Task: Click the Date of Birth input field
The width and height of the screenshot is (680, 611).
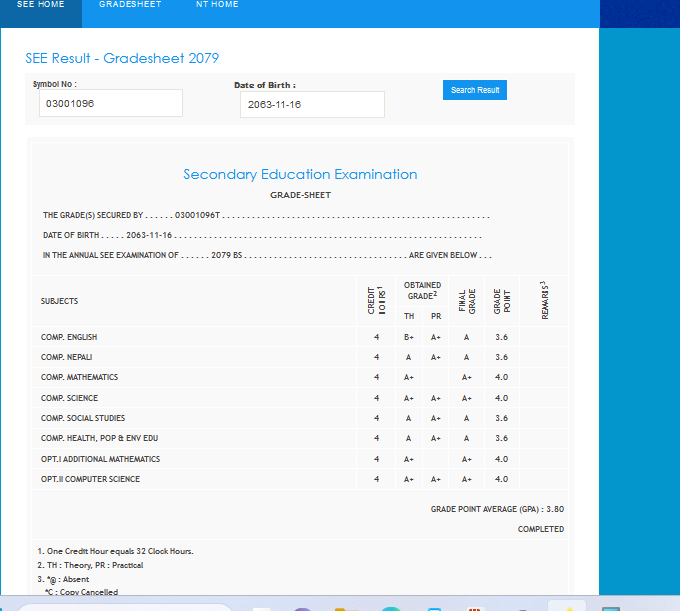Action: [x=312, y=105]
